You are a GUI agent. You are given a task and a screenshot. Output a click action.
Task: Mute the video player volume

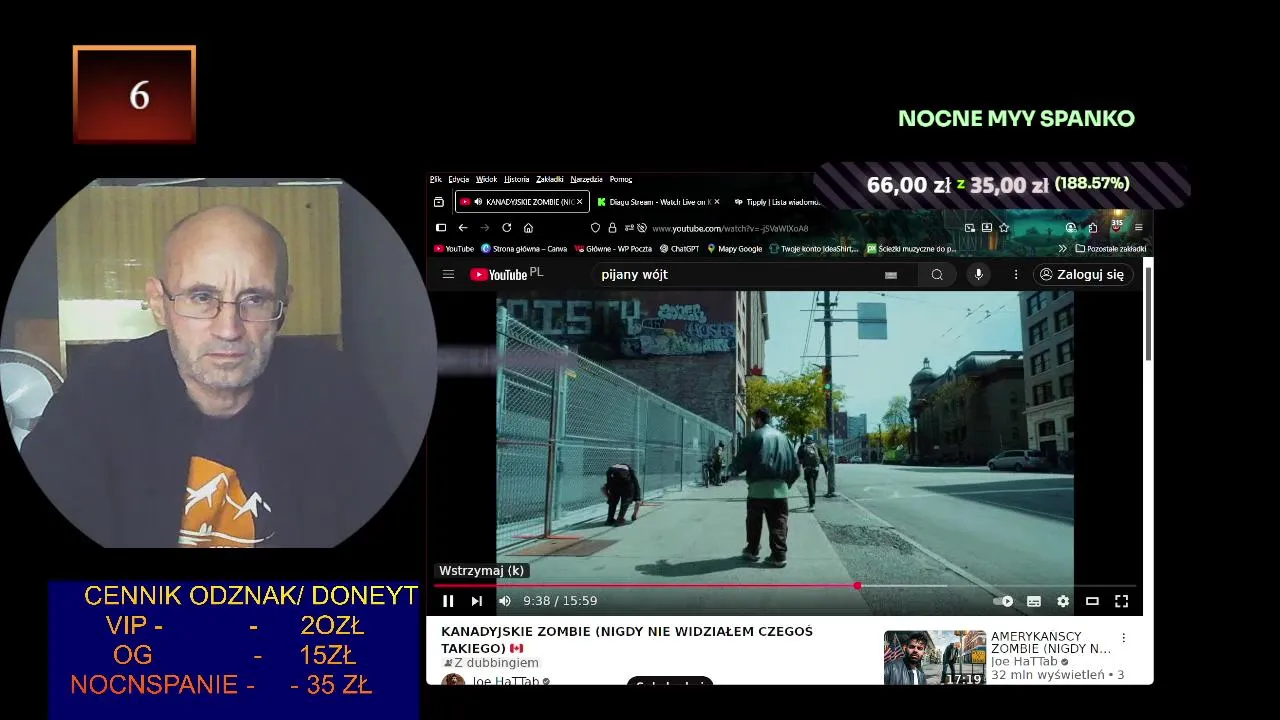[505, 601]
